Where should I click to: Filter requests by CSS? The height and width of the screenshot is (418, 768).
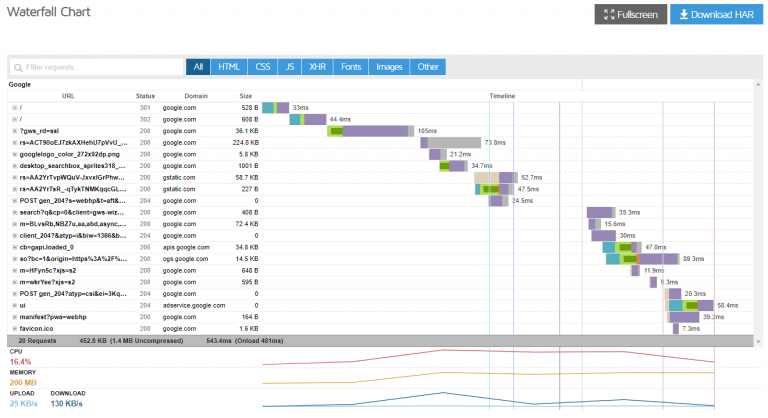[262, 67]
